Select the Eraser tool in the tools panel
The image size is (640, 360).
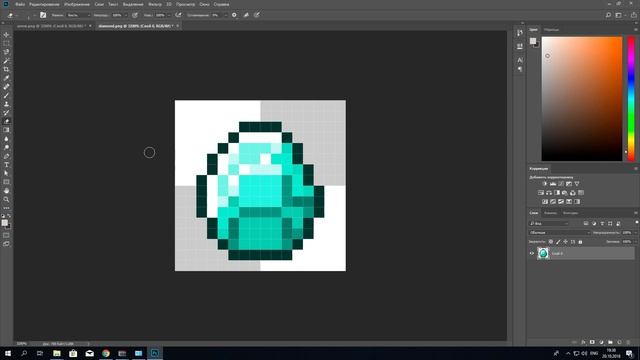tap(6, 121)
